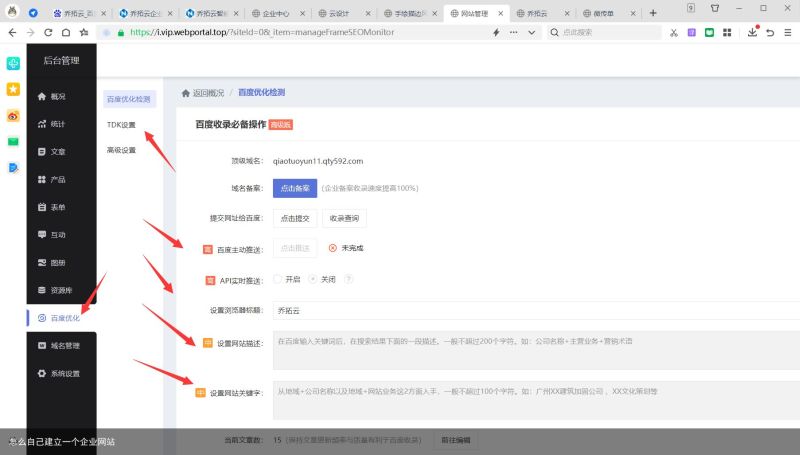Open the 互动 interaction section
800x455 pixels.
[52, 235]
